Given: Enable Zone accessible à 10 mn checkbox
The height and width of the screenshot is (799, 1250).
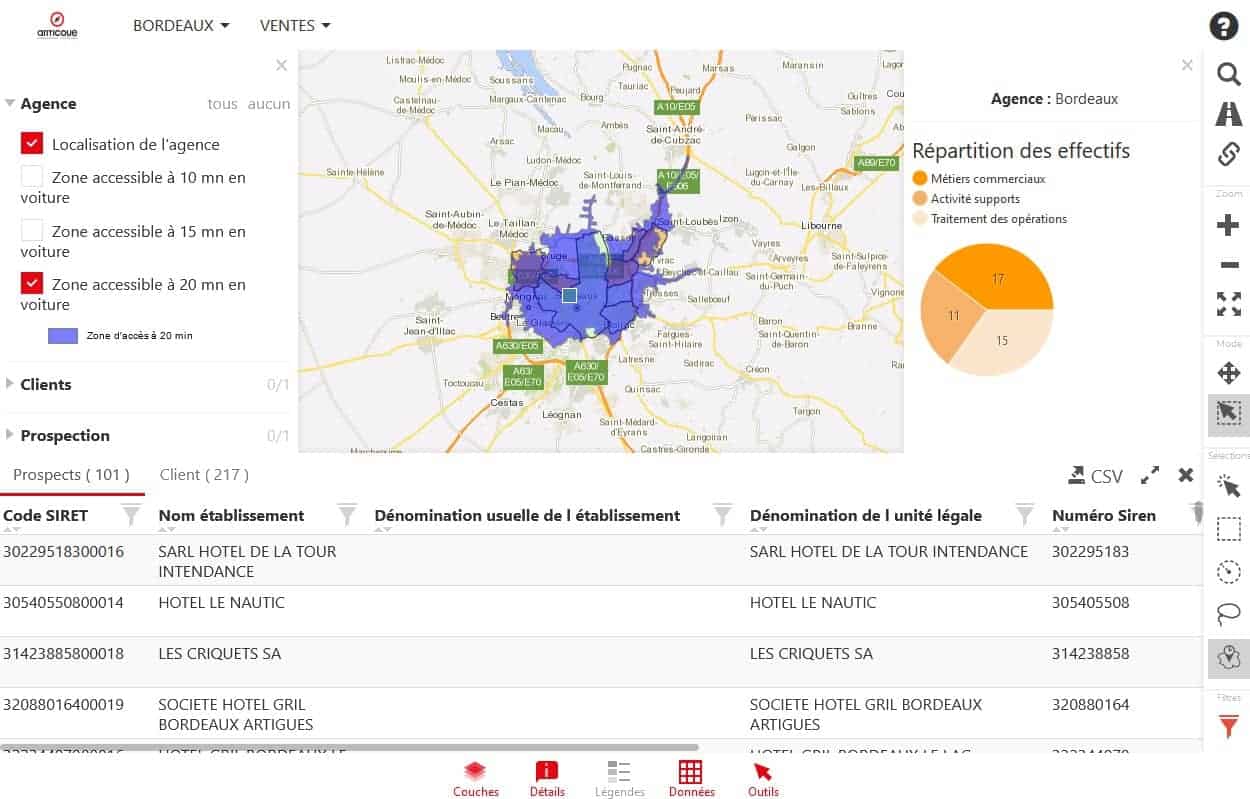Looking at the screenshot, I should click(x=32, y=178).
